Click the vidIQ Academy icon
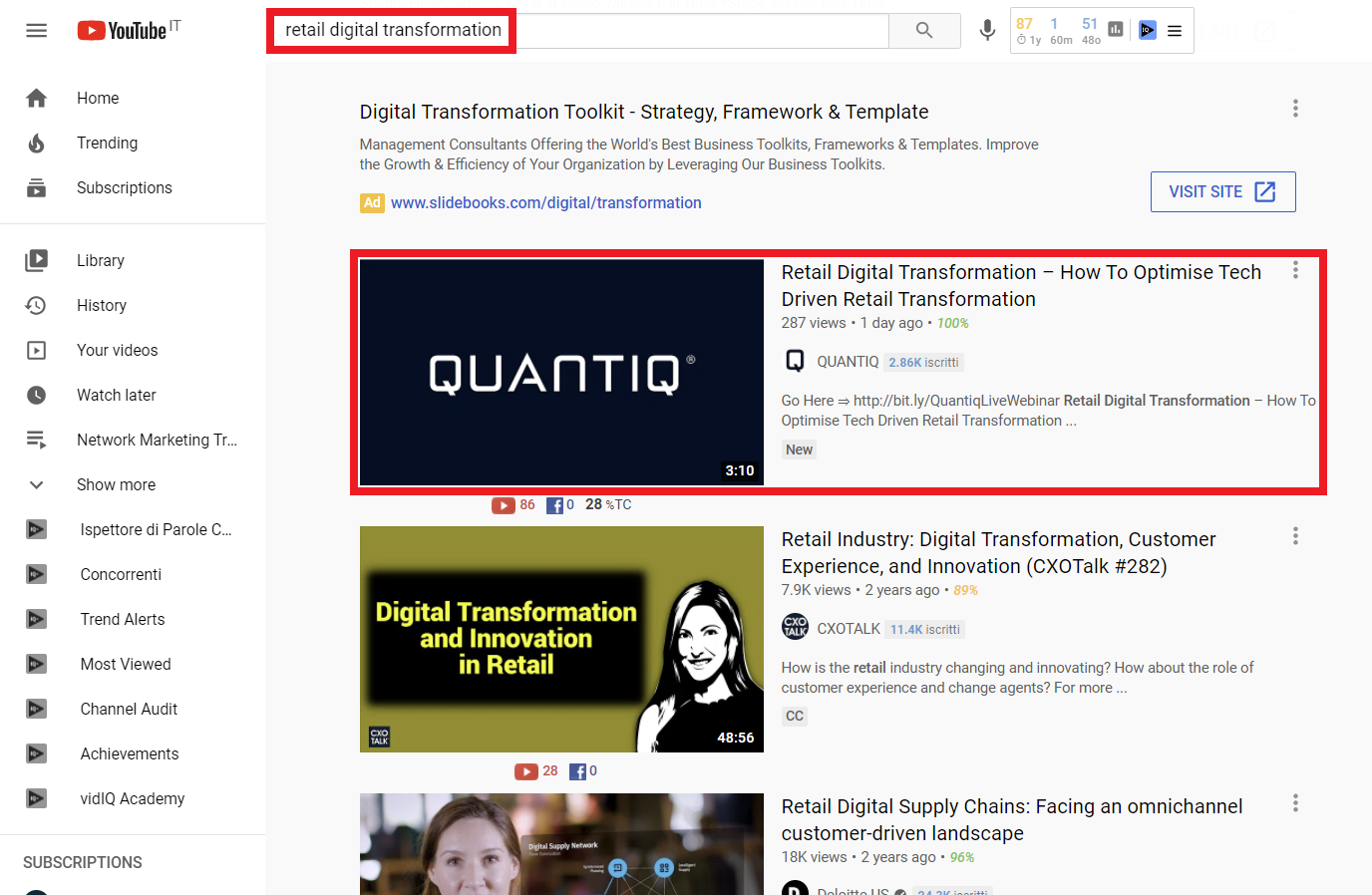The height and width of the screenshot is (895, 1372). click(x=37, y=798)
